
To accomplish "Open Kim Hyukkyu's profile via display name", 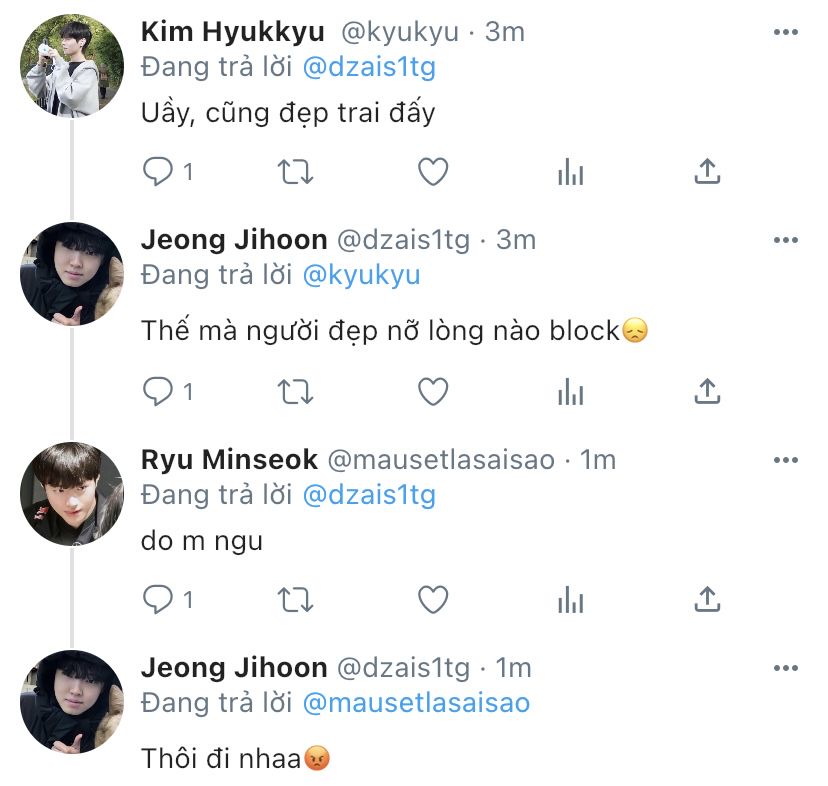I will click(233, 32).
